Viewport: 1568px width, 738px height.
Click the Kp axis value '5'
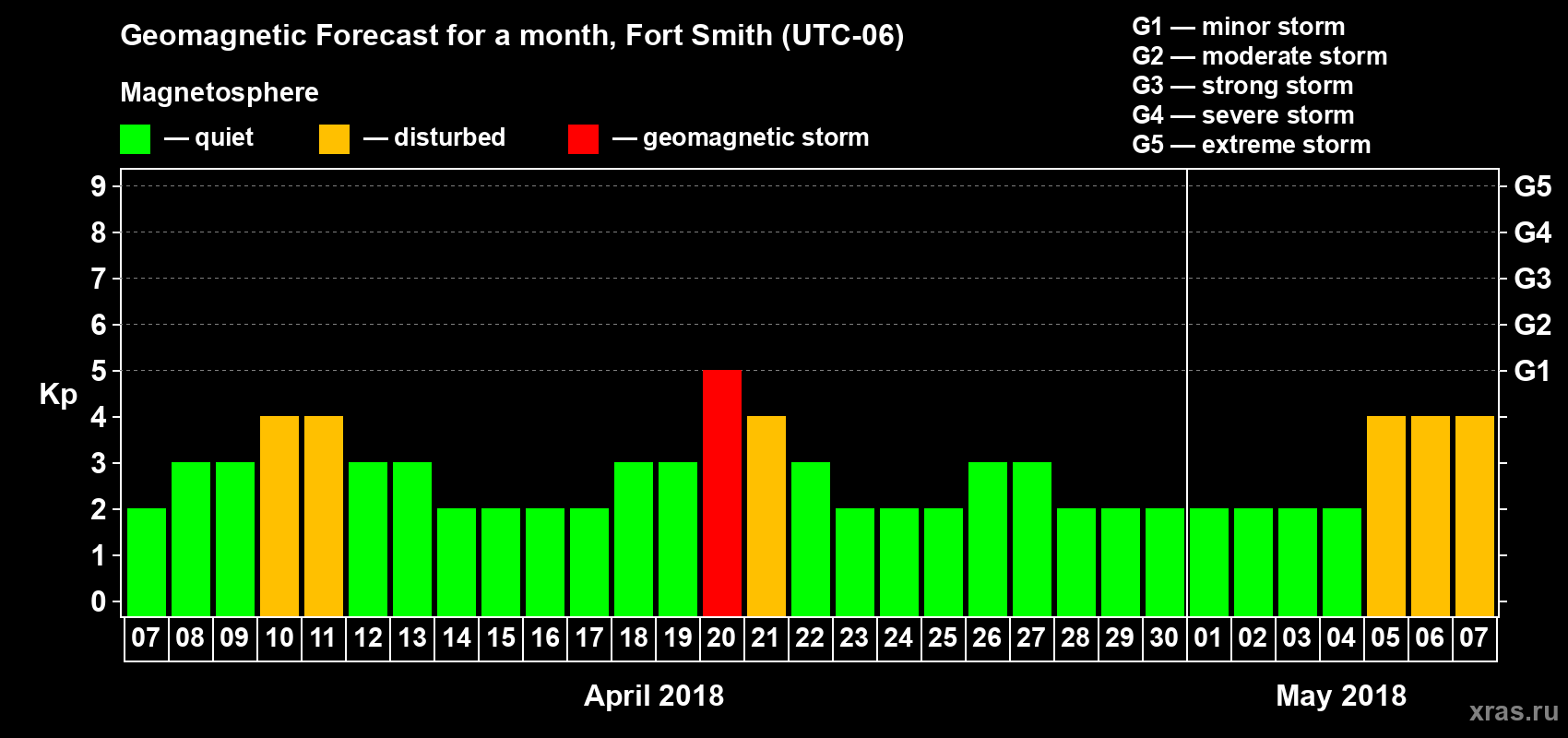[x=99, y=371]
